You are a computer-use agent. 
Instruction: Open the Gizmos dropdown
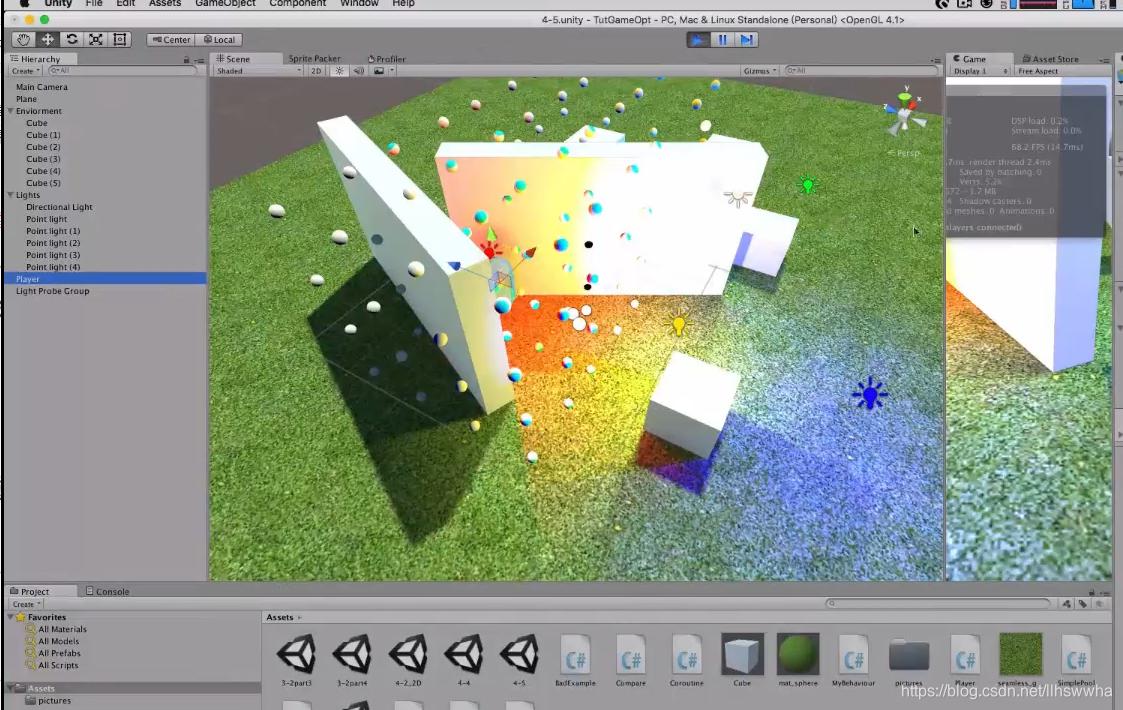(x=759, y=70)
